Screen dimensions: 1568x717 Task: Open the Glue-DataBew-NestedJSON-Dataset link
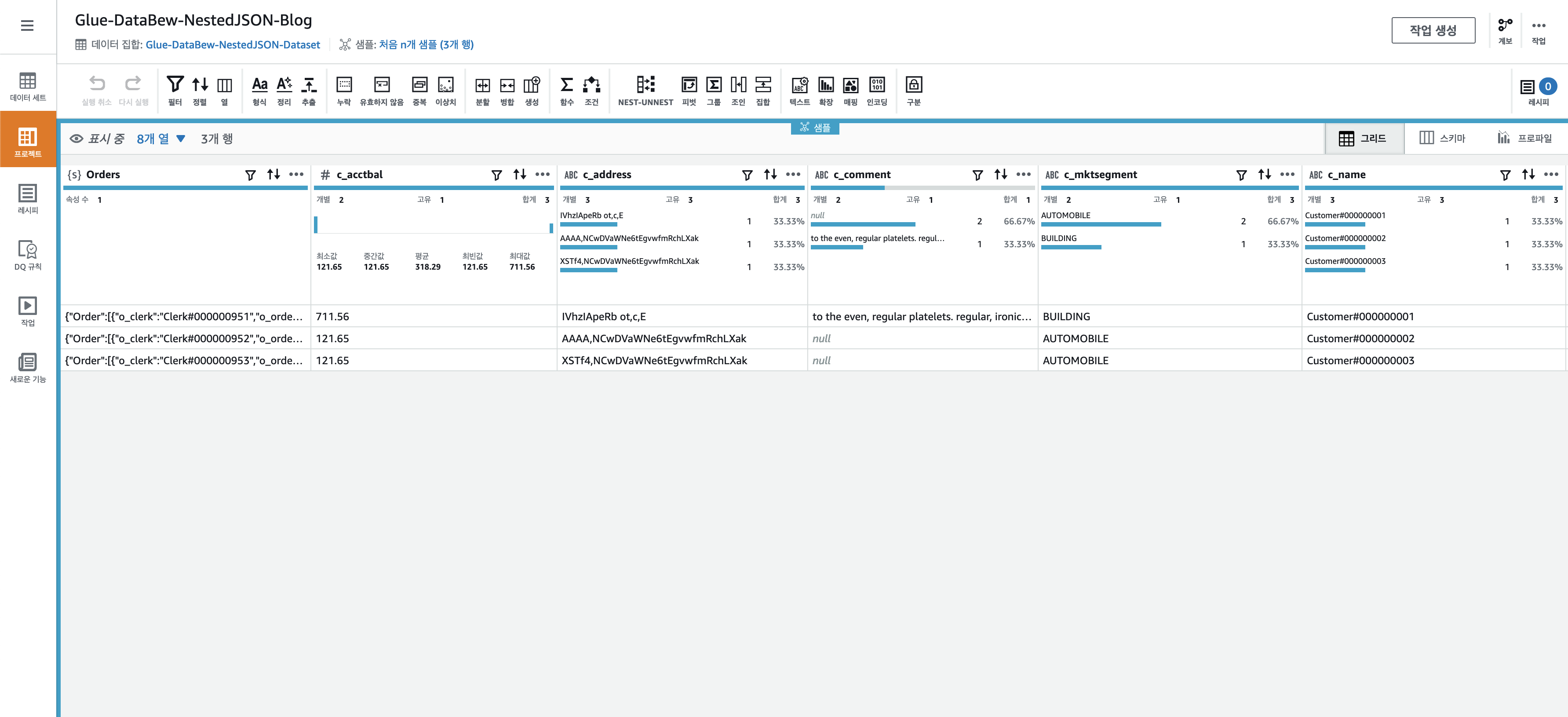(233, 44)
